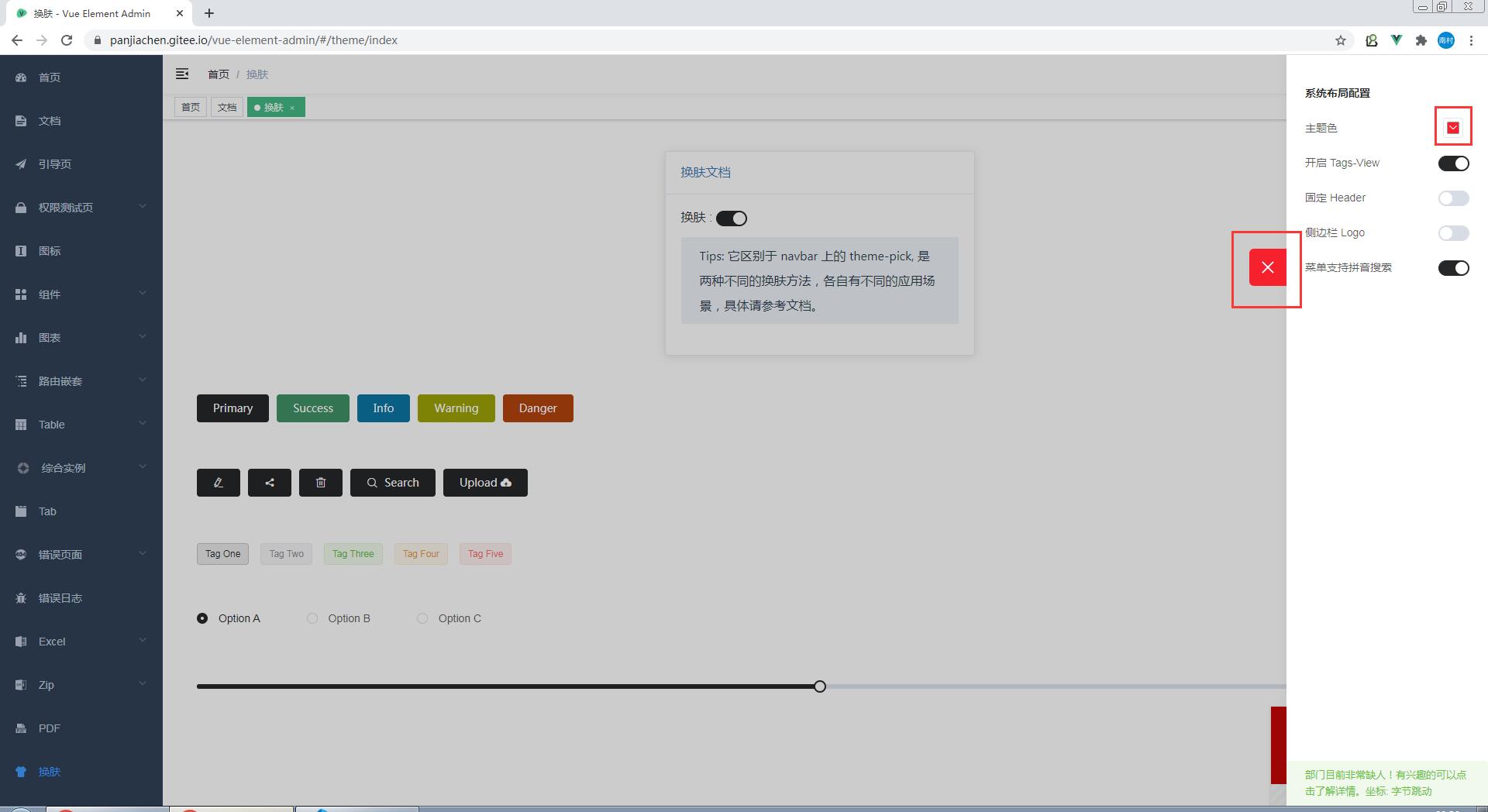Open the 首页 dashboard sidebar icon

coord(21,77)
